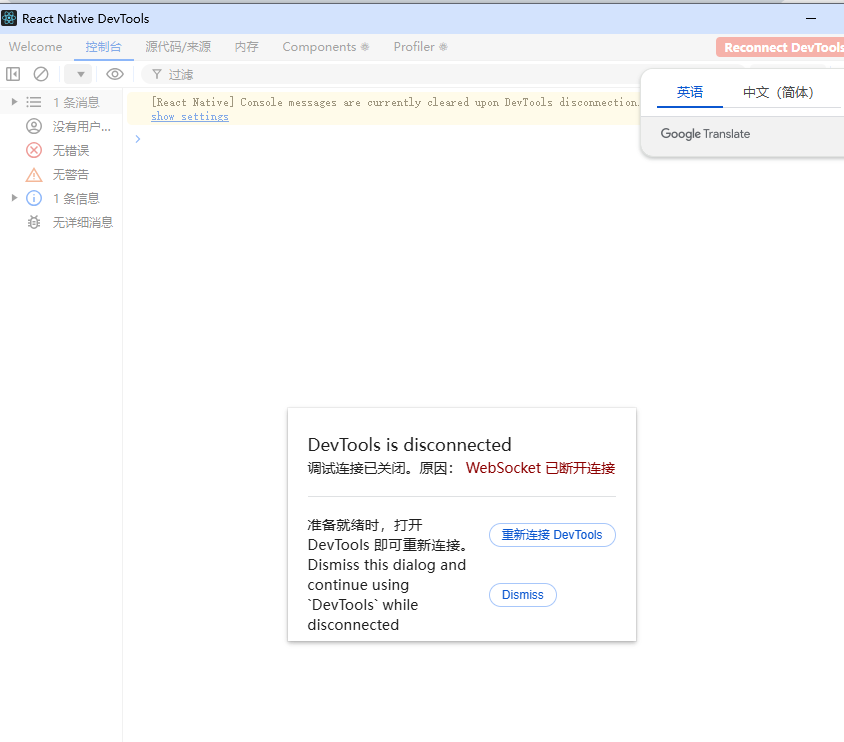
Task: Open the Welcome tab
Action: click(x=36, y=47)
